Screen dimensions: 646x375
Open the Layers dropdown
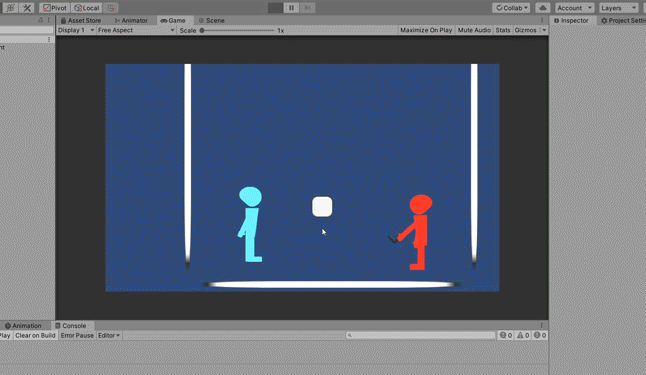(618, 8)
